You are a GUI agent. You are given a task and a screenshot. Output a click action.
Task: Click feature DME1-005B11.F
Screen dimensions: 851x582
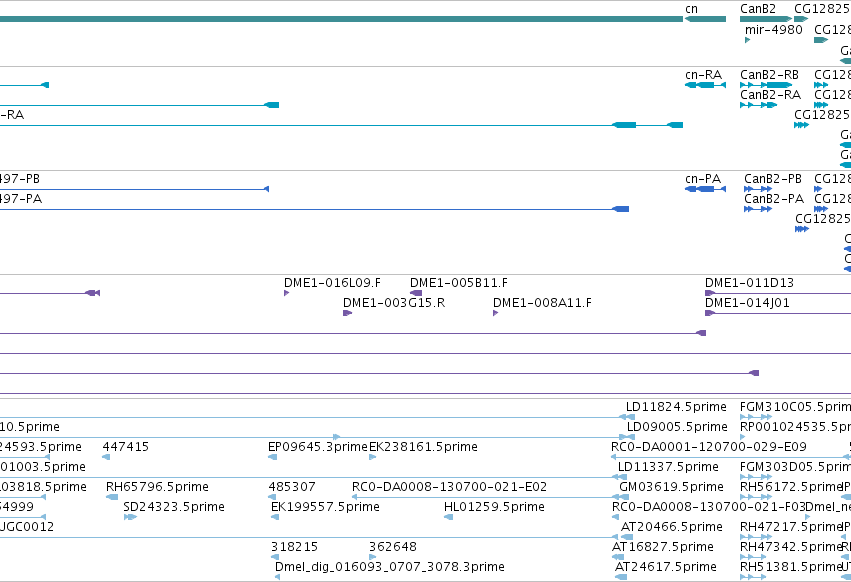pyautogui.click(x=459, y=283)
